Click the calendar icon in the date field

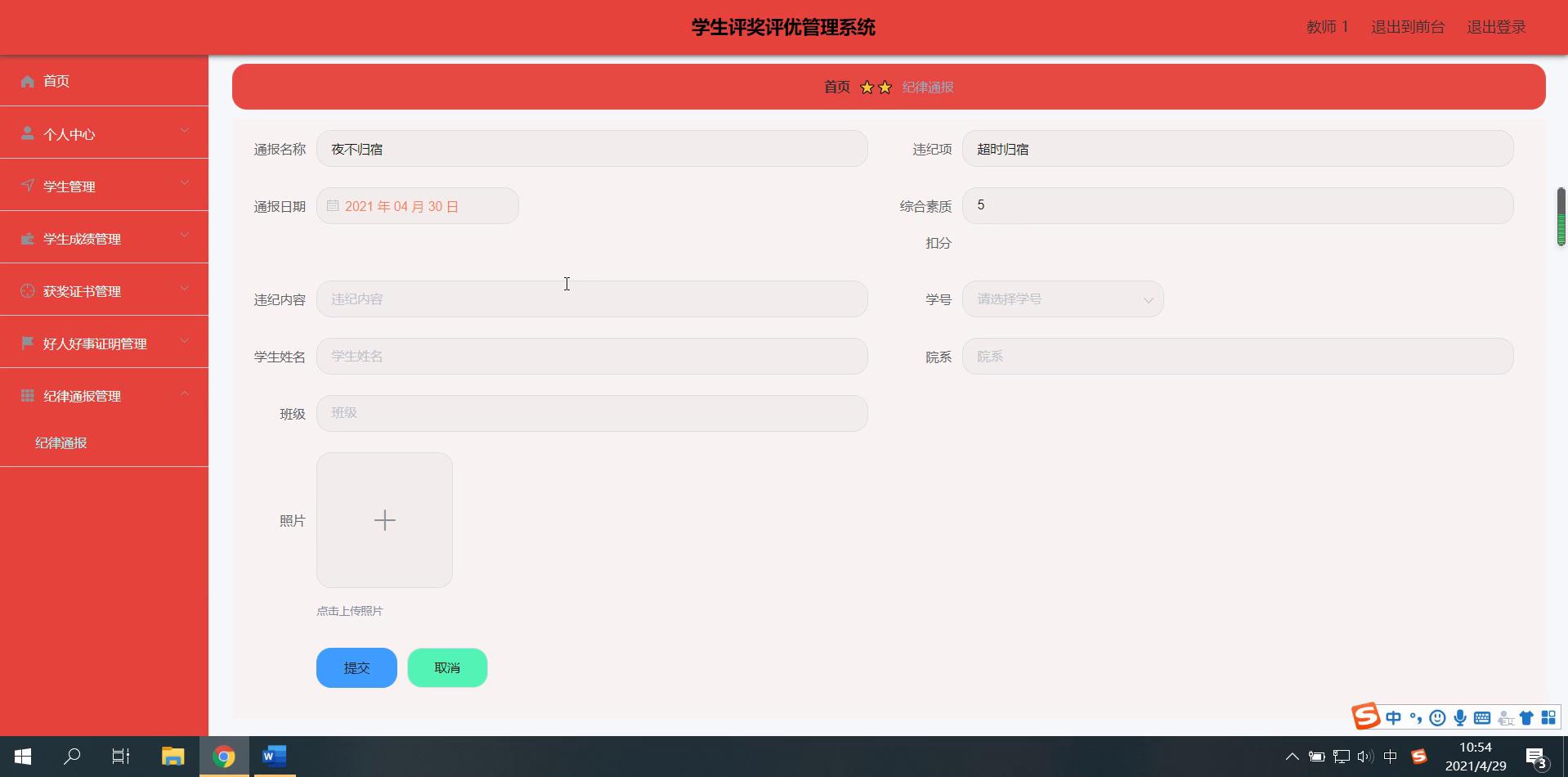tap(333, 206)
